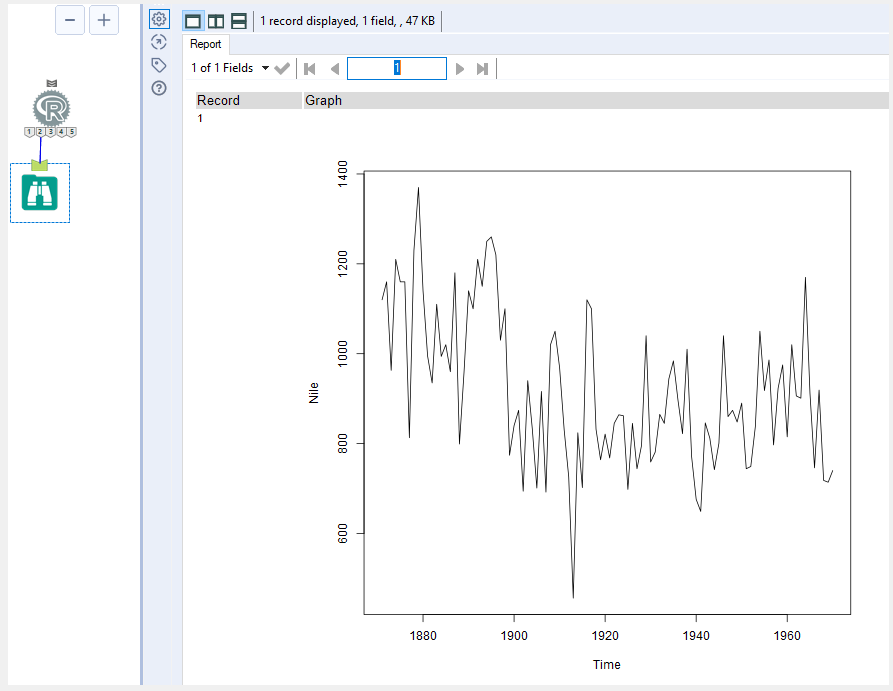Go to the next record
Viewport: 893px width, 691px height.
460,68
